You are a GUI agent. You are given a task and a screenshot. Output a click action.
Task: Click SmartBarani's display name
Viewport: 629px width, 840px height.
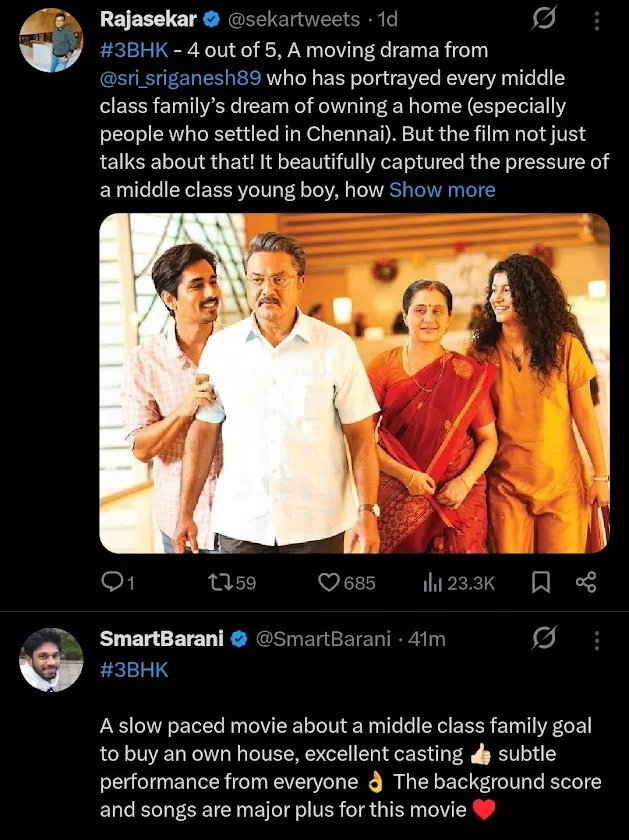coord(161,639)
